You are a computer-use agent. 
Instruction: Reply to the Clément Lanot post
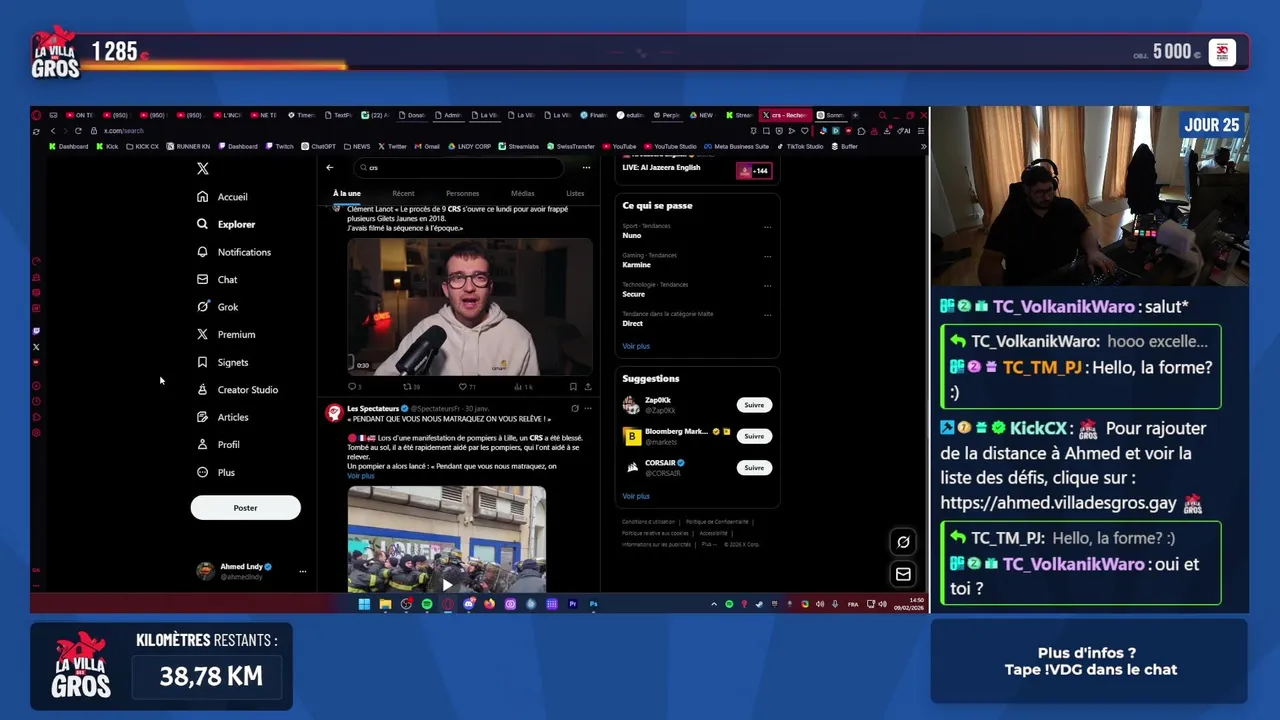[x=353, y=386]
